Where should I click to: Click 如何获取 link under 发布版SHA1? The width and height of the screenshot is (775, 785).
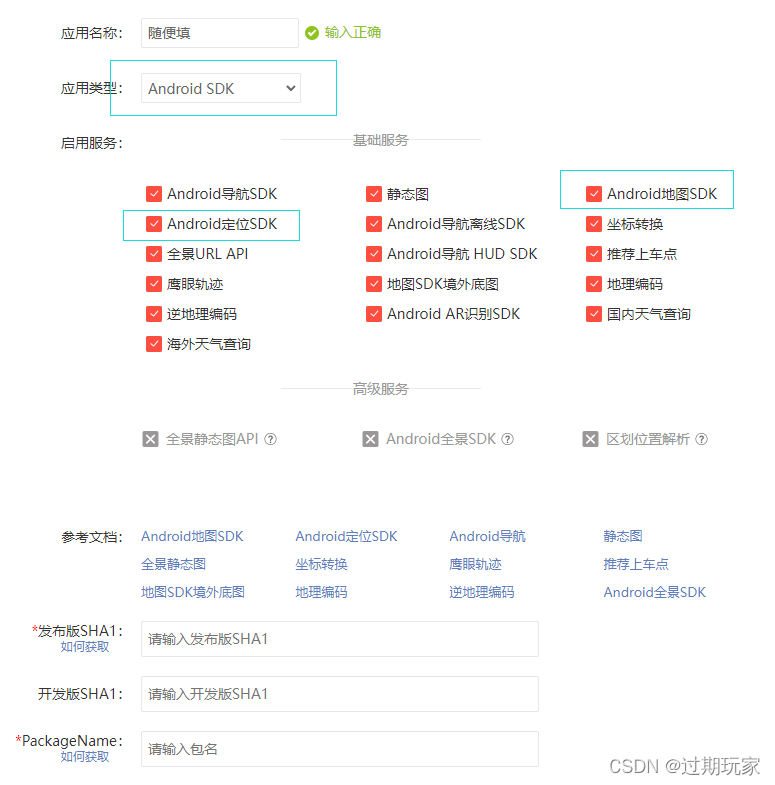click(85, 647)
